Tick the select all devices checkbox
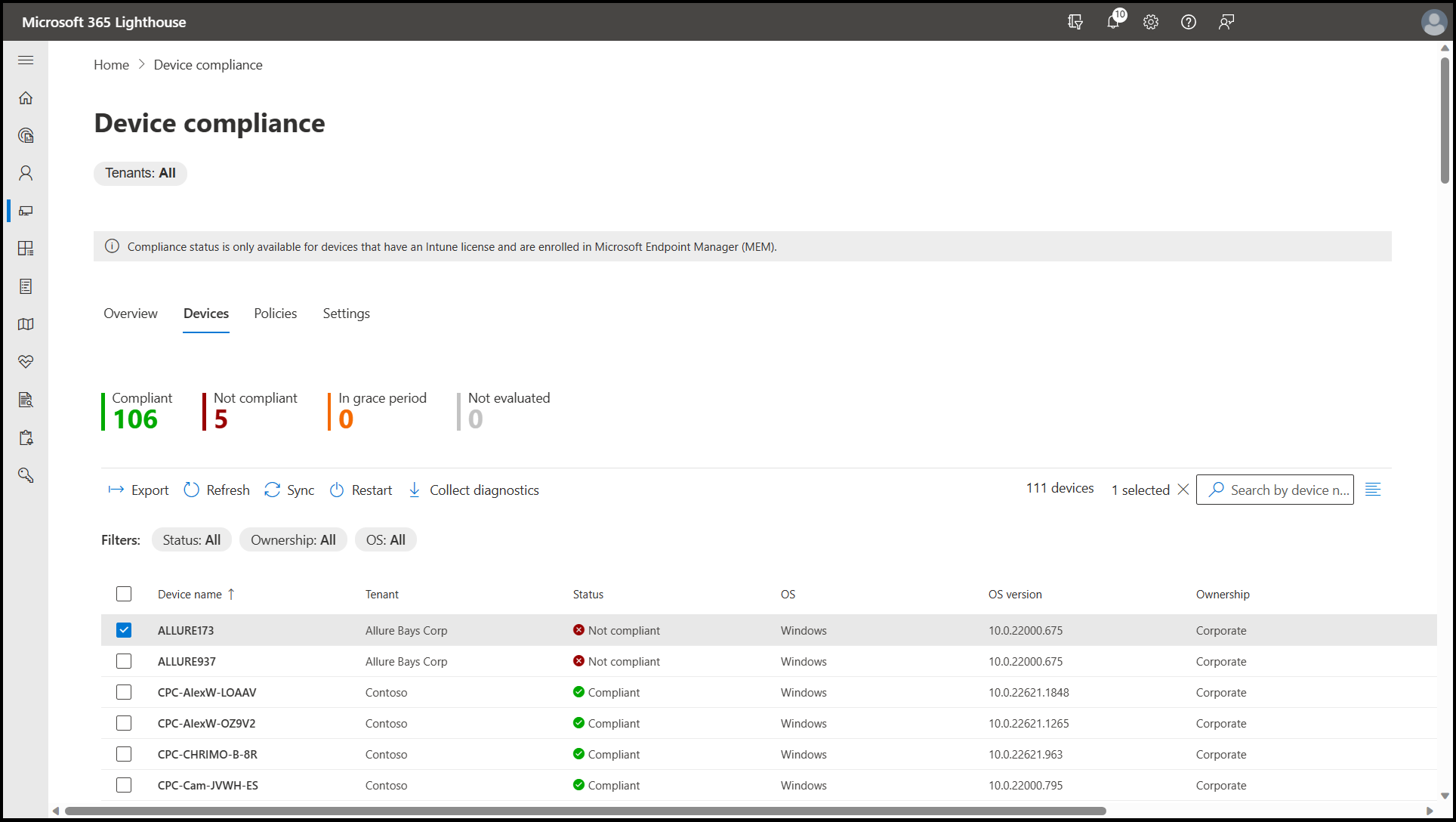Image resolution: width=1456 pixels, height=822 pixels. [124, 594]
